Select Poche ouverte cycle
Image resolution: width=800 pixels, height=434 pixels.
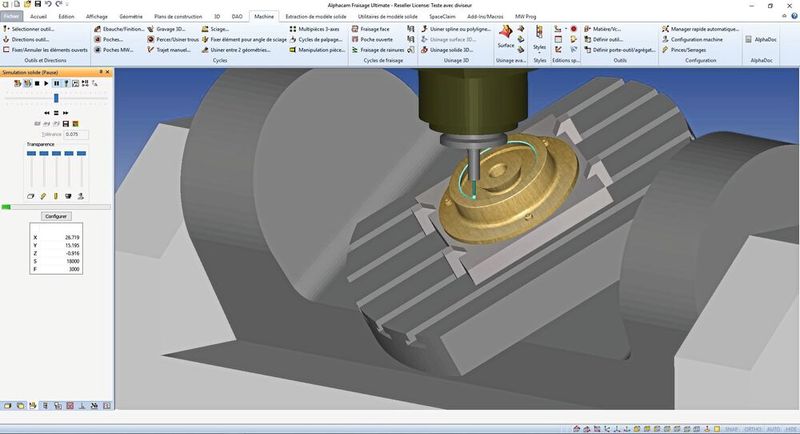[372, 39]
